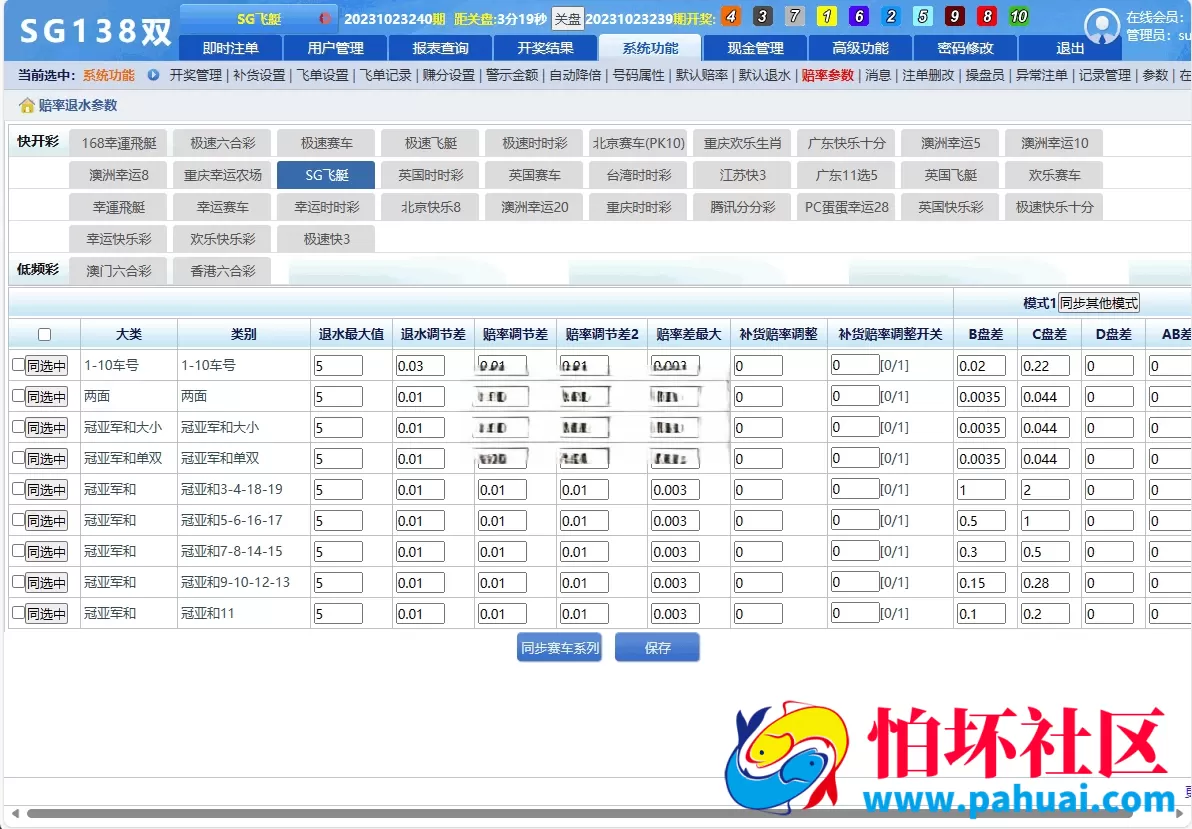This screenshot has width=1192, height=829.
Task: Toggle the select-all checkbox in table header
Action: pyautogui.click(x=45, y=335)
